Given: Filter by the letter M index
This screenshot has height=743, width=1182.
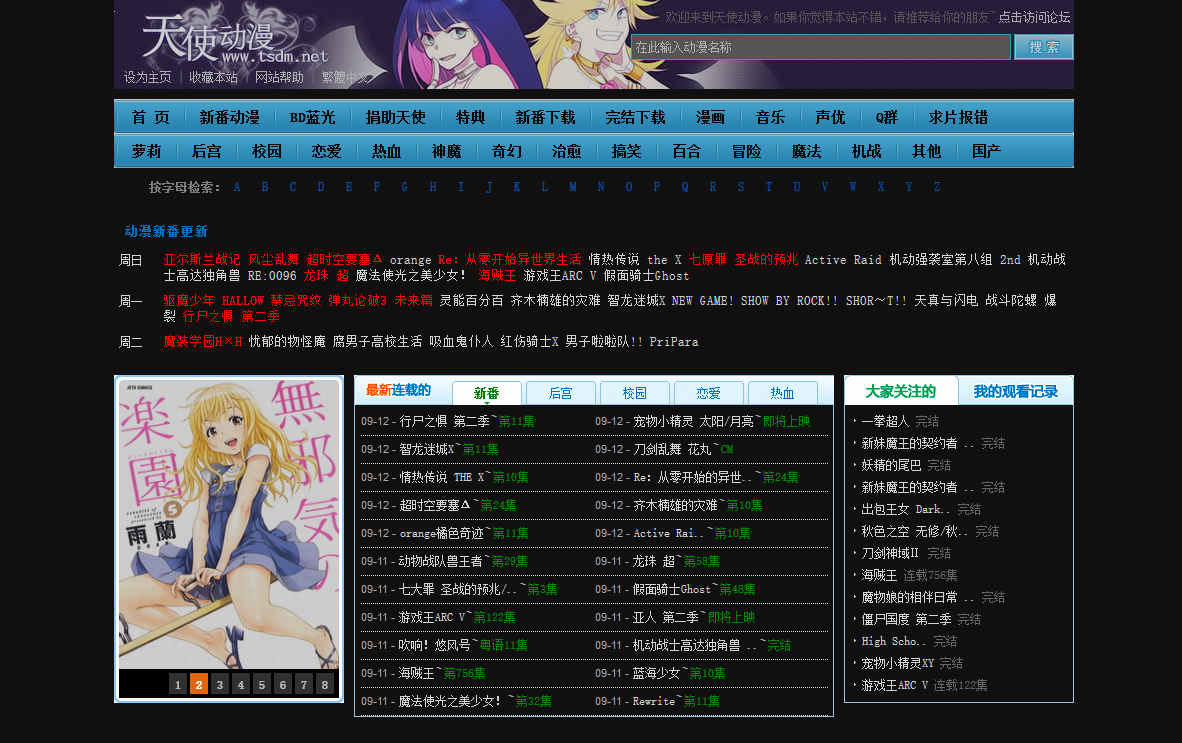Looking at the screenshot, I should click(573, 187).
